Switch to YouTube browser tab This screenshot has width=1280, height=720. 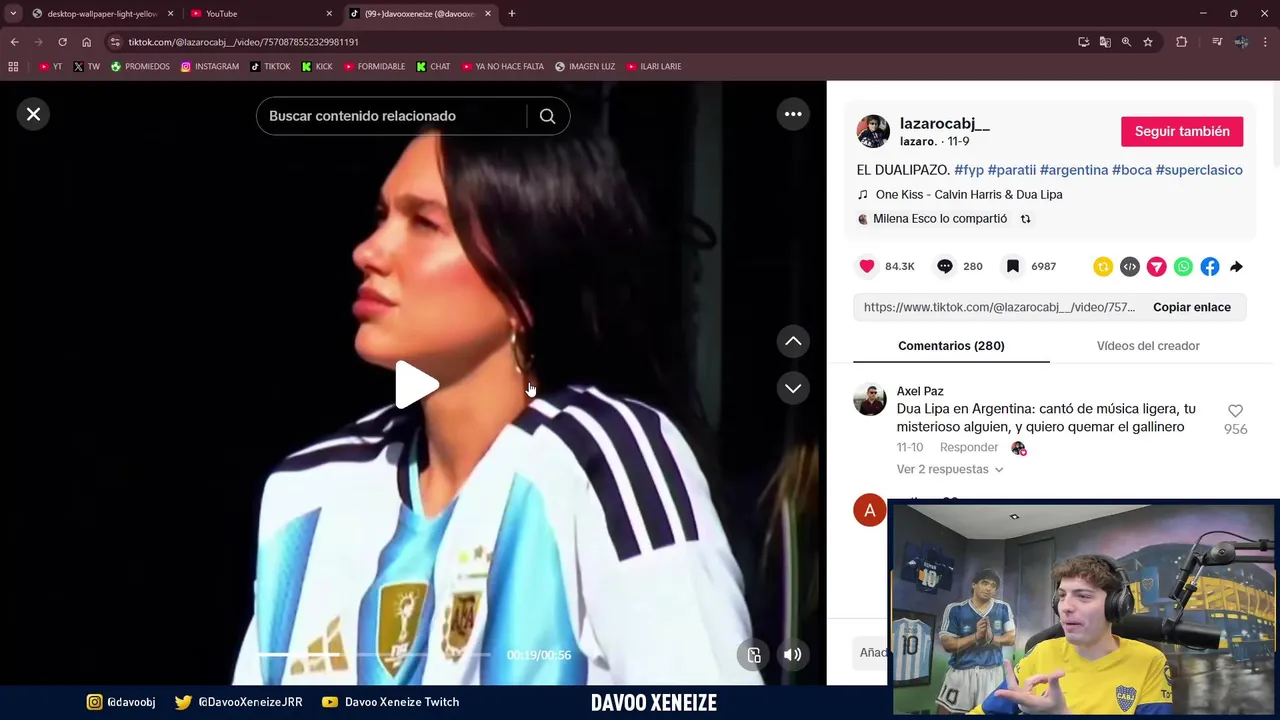coord(260,14)
